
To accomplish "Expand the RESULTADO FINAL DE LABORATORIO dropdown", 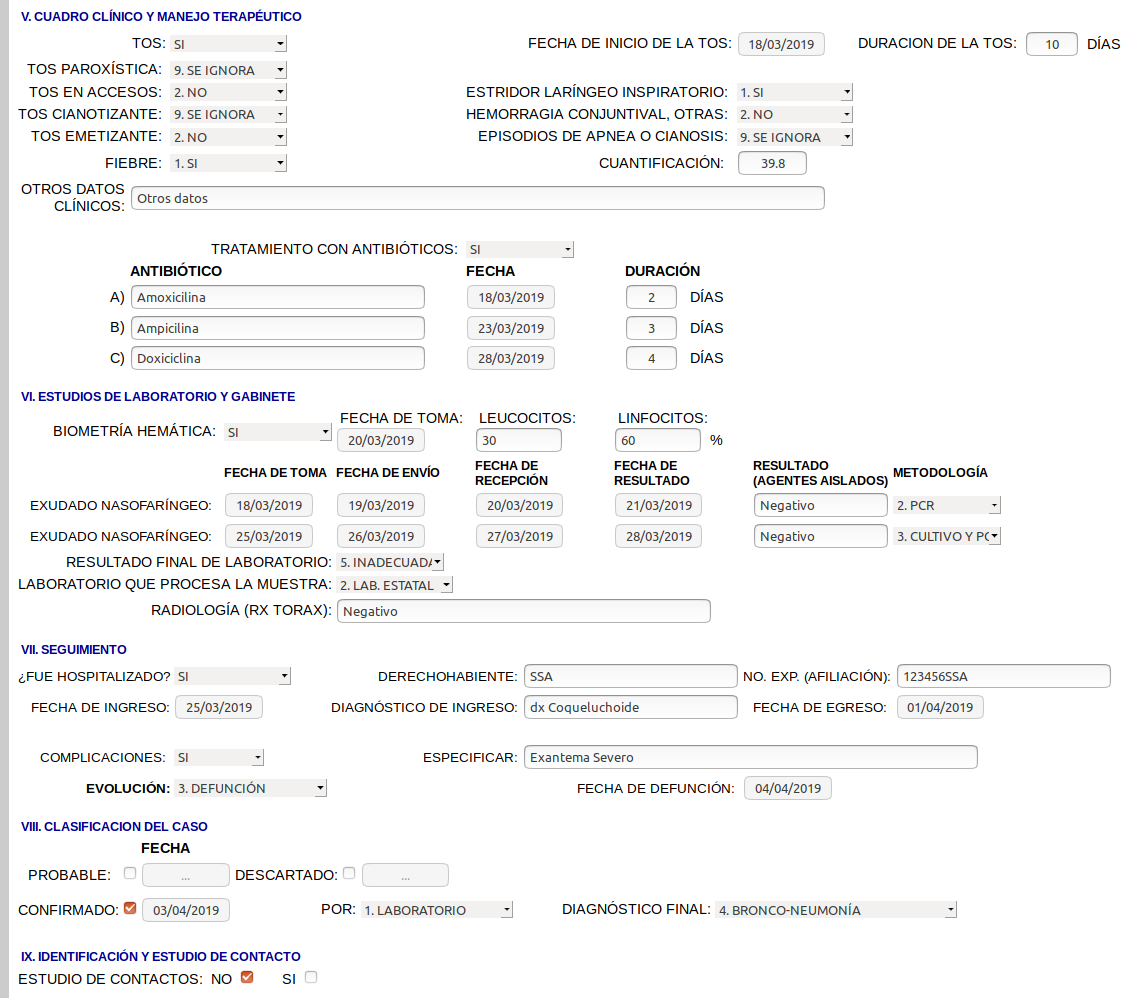I will 390,562.
